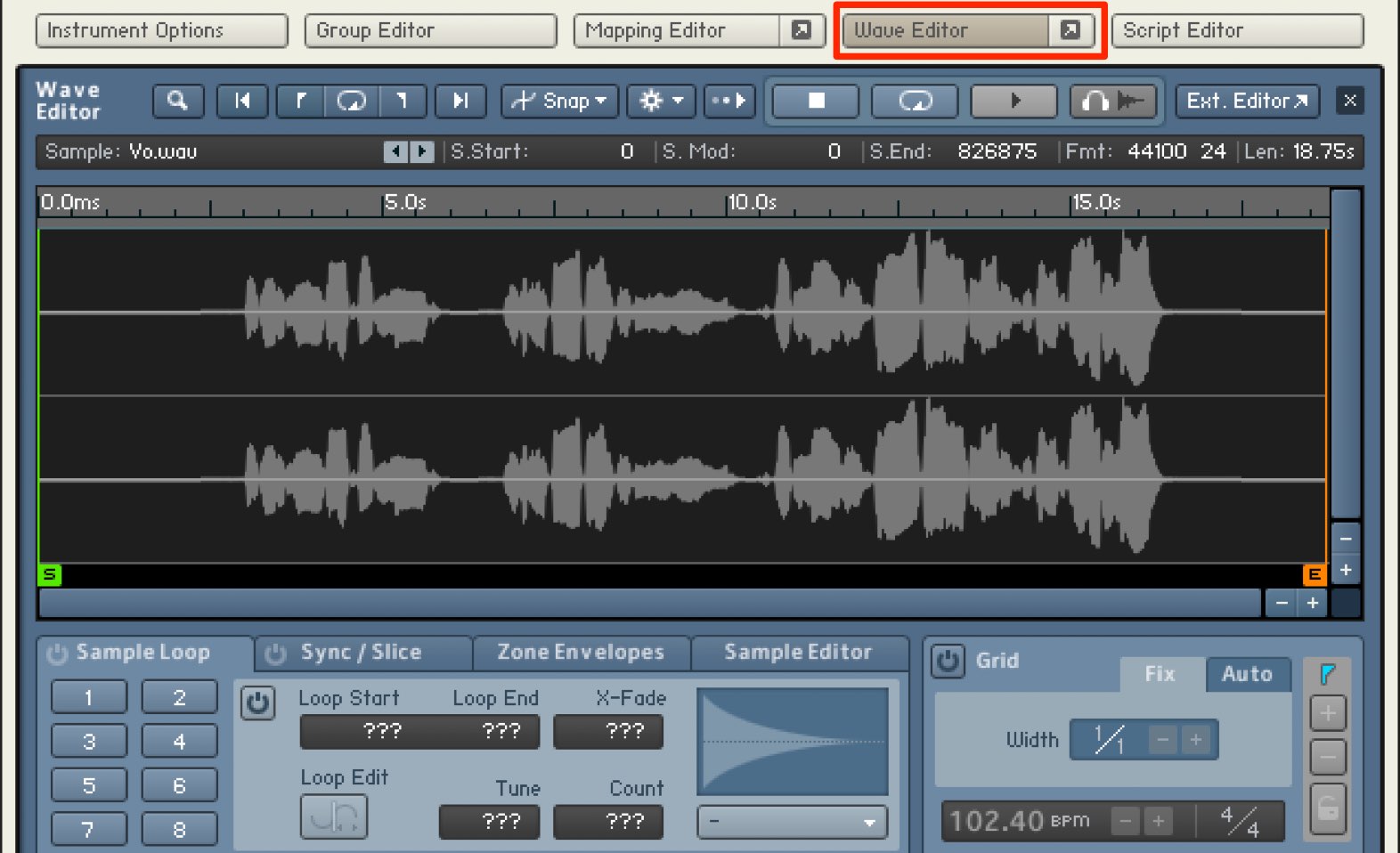Open the Snap dropdown menu
Viewport: 1400px width, 853px height.
pos(559,101)
